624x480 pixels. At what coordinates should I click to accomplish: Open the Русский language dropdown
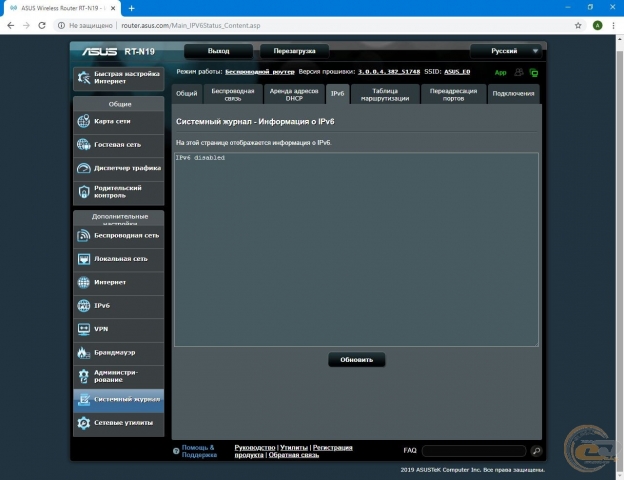[x=506, y=51]
